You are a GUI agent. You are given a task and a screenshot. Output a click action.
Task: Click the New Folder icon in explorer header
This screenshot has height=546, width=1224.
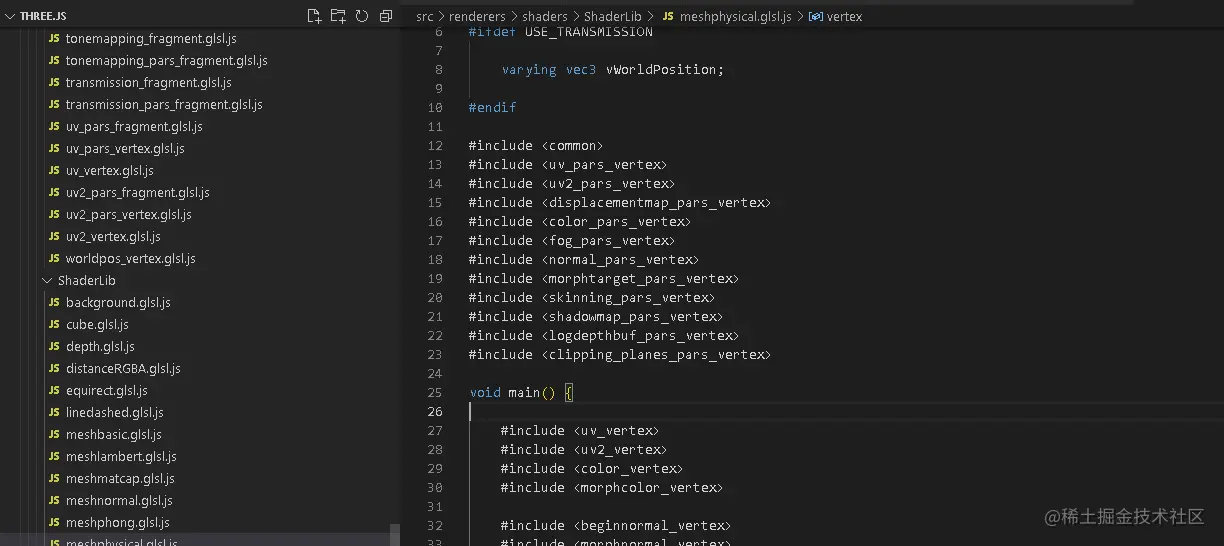[338, 16]
